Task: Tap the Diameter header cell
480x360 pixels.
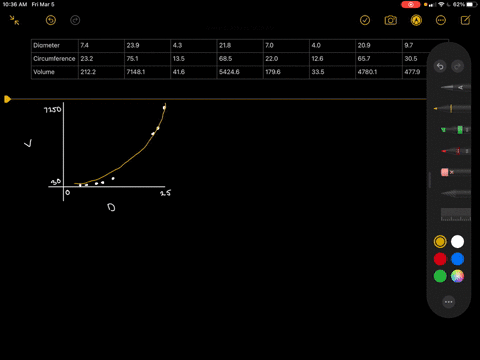Action: [x=55, y=45]
